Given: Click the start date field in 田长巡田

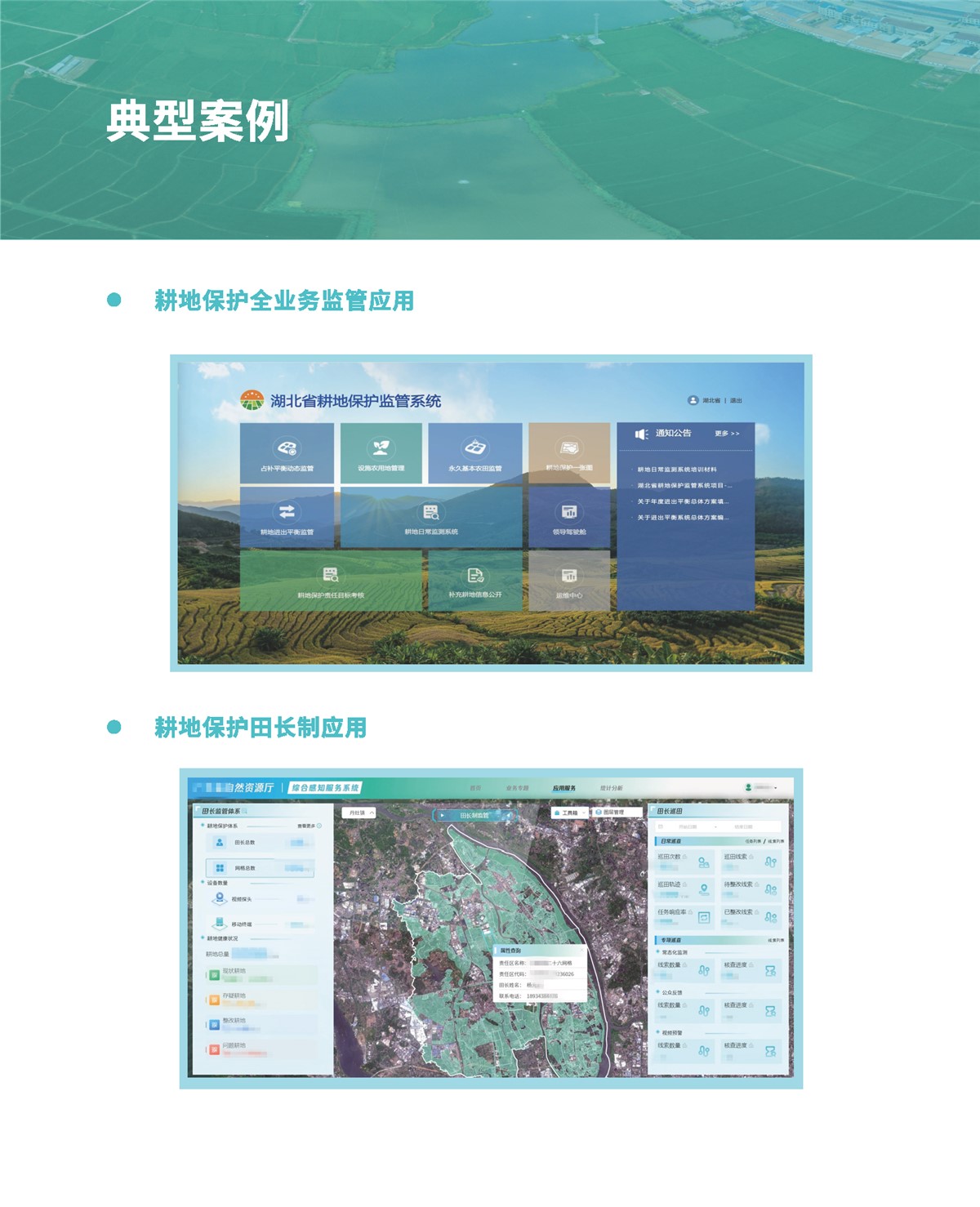Looking at the screenshot, I should [688, 826].
